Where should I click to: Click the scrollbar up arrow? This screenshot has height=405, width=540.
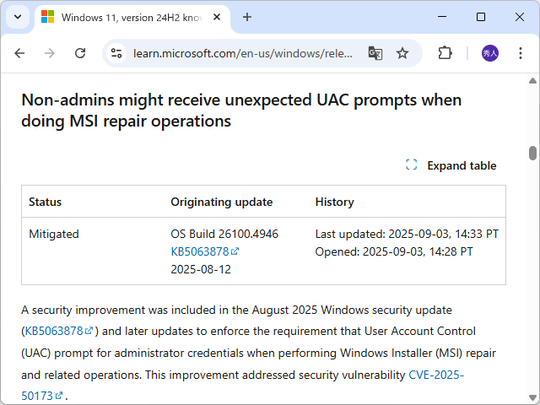(x=532, y=81)
